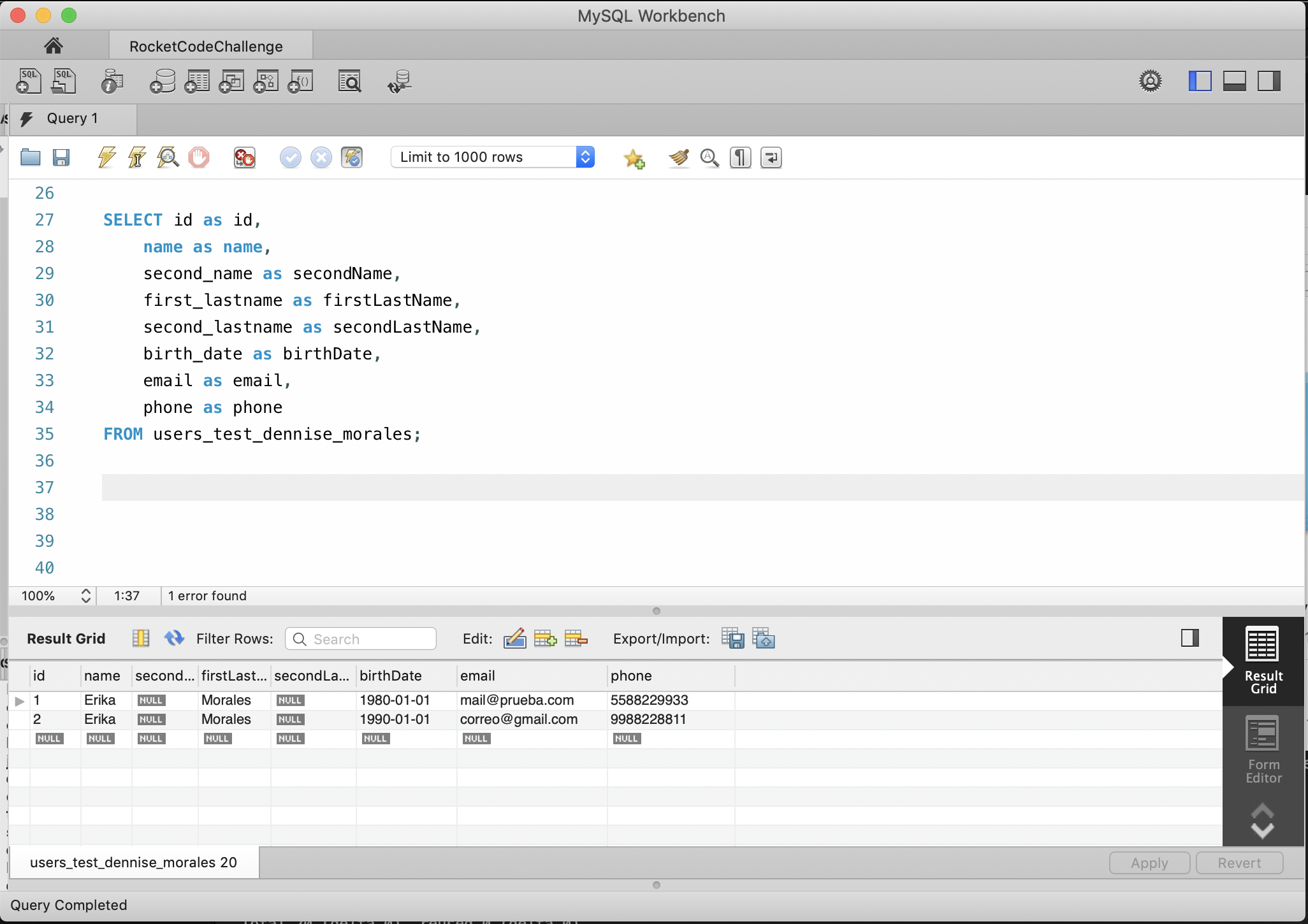Create a new SQL tab for executing queries
1308x924 pixels.
point(28,81)
